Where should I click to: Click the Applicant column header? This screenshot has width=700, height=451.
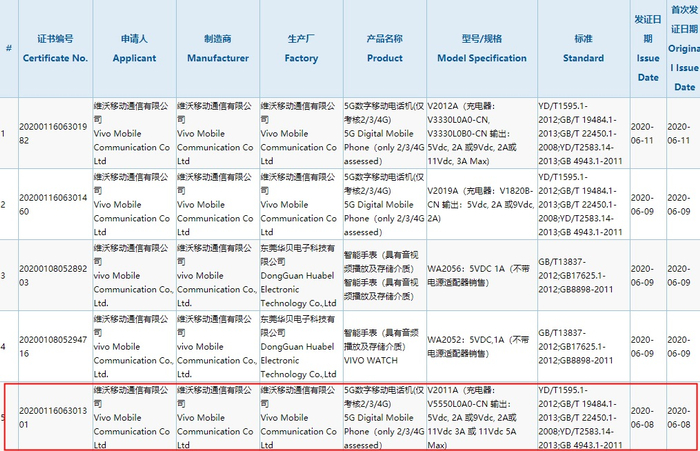click(x=134, y=48)
